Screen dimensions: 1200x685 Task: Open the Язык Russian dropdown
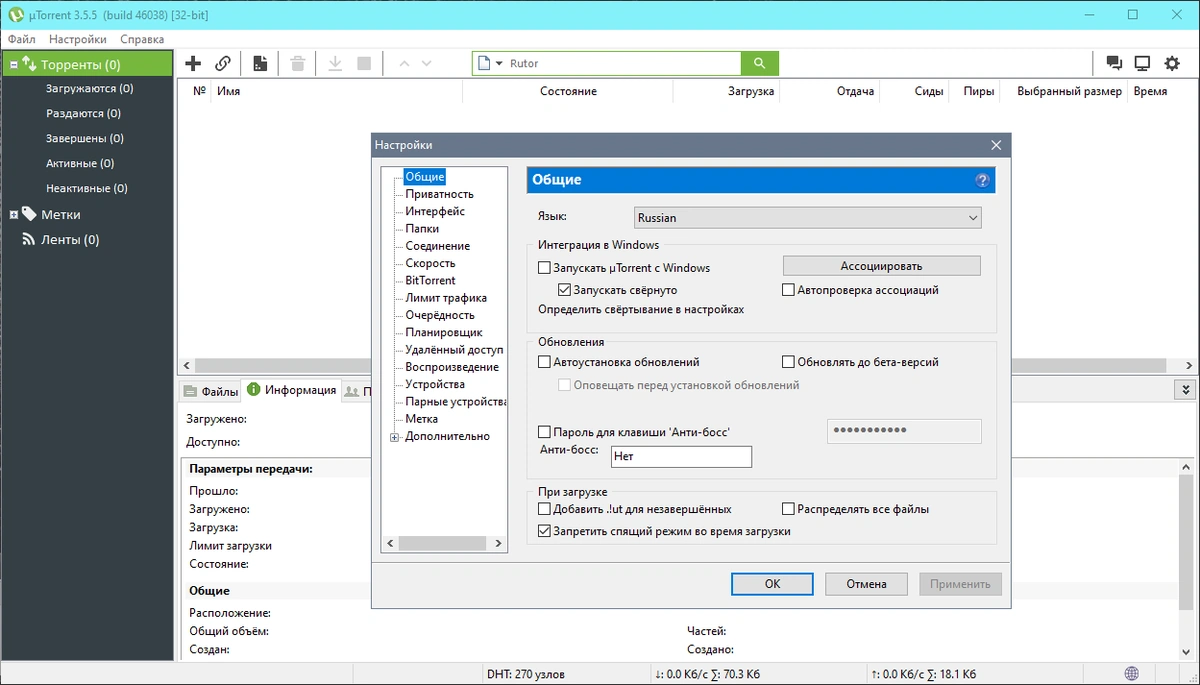(808, 217)
